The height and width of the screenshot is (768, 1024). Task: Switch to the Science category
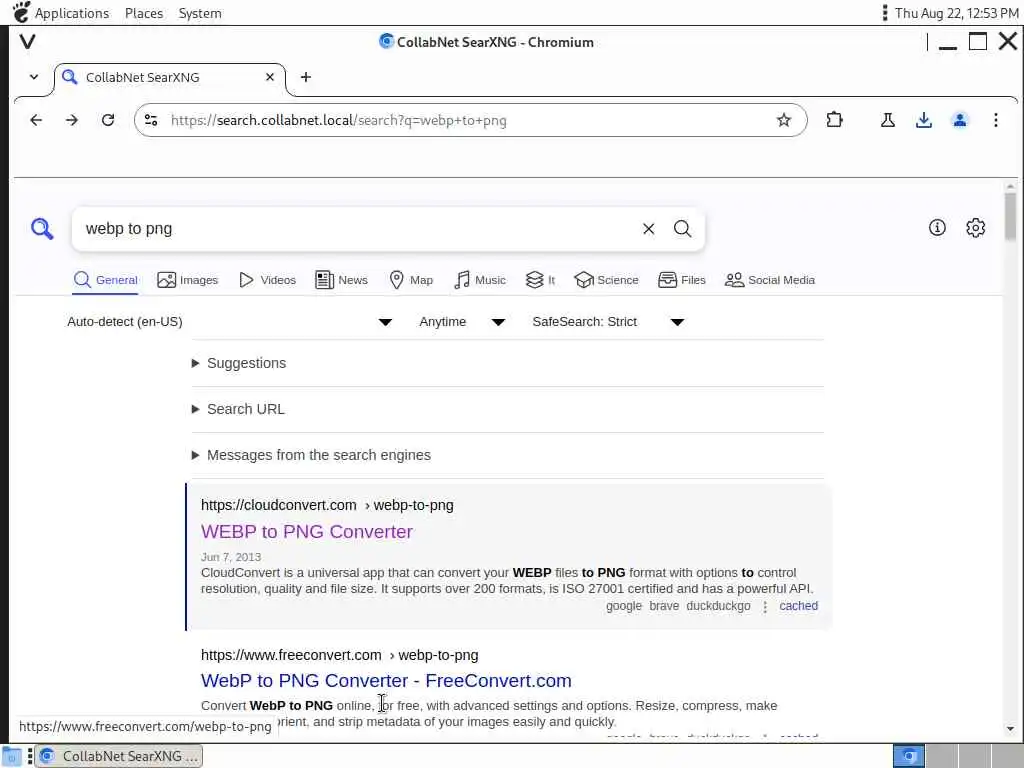tap(606, 280)
